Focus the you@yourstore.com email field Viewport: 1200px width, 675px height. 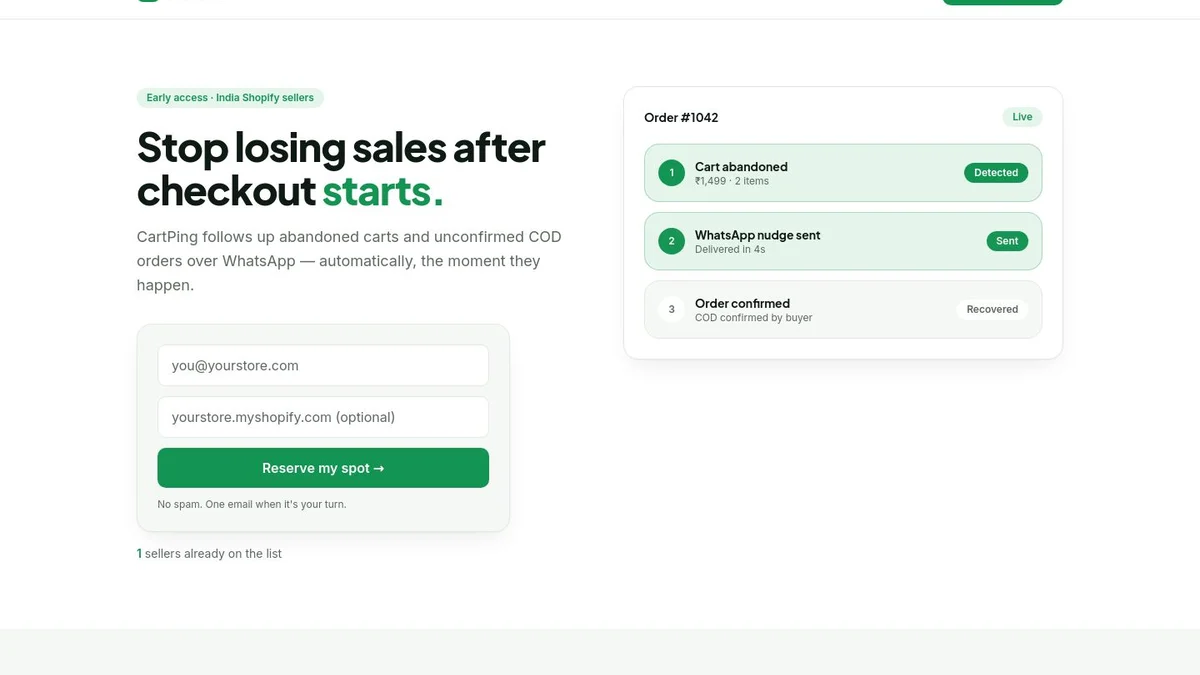click(323, 365)
